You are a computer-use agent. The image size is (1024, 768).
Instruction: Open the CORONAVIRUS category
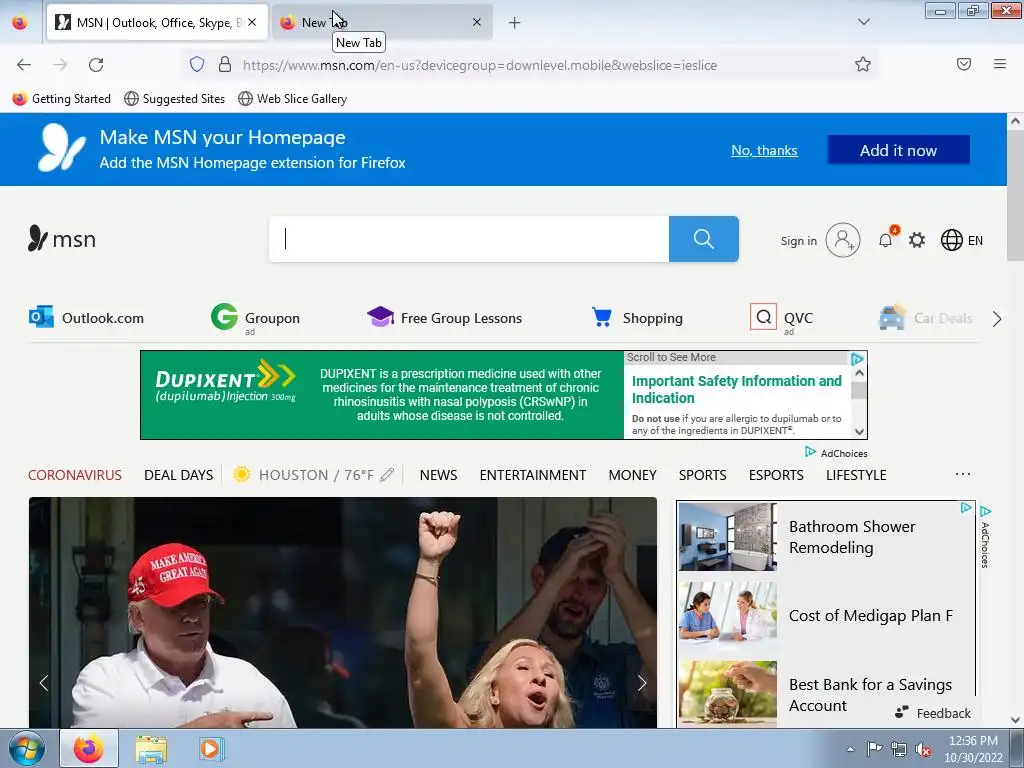click(75, 475)
